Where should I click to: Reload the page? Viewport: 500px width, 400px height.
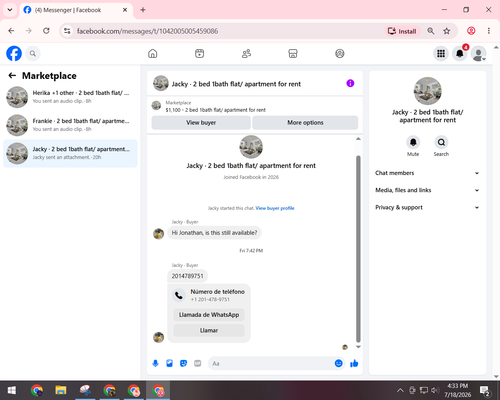pos(46,31)
